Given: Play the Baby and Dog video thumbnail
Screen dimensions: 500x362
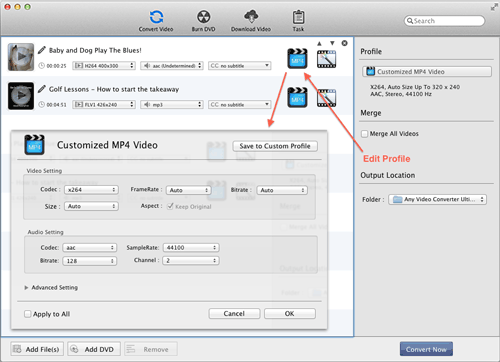Looking at the screenshot, I should tap(21, 57).
